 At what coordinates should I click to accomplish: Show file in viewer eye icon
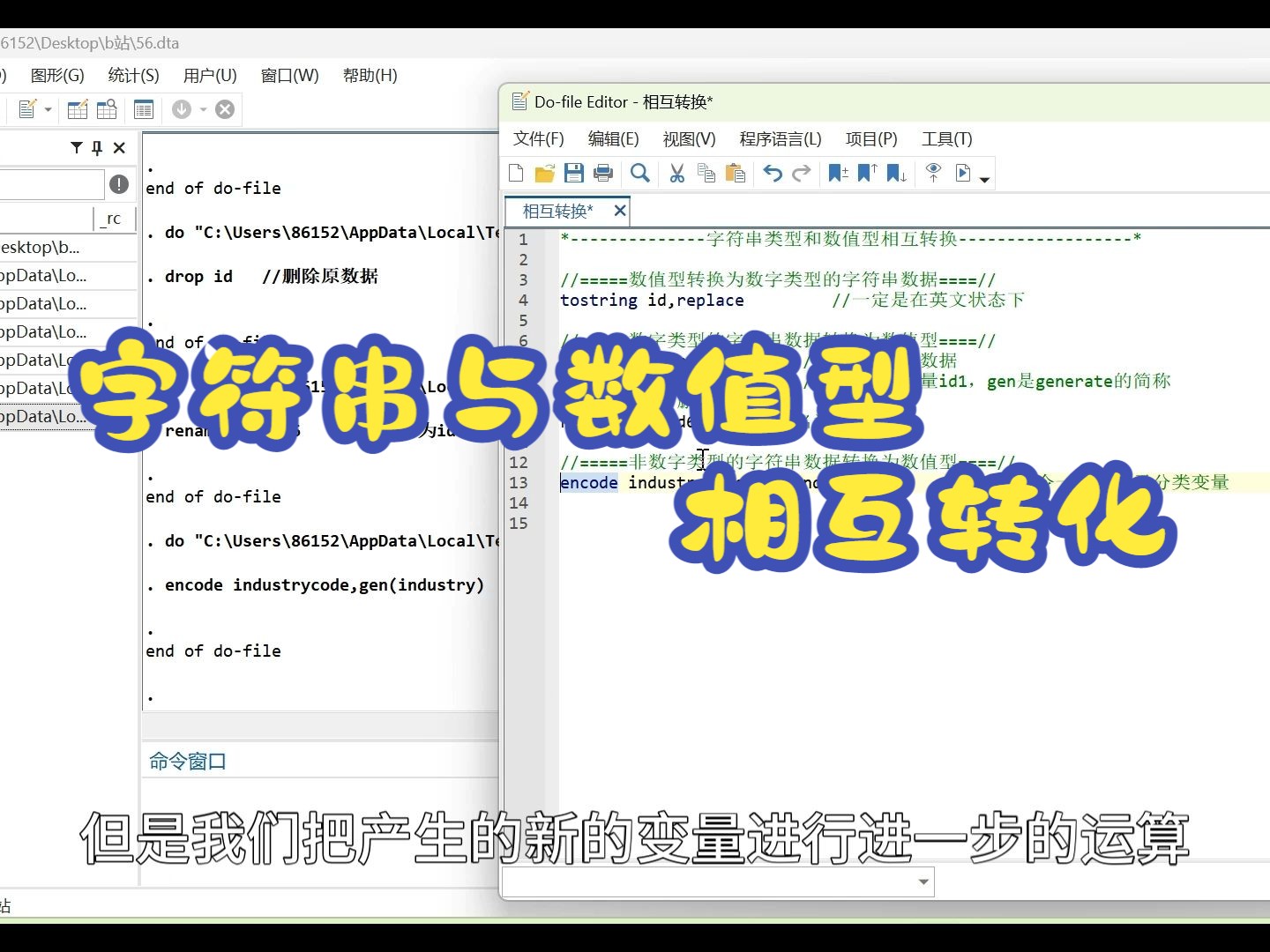tap(934, 173)
